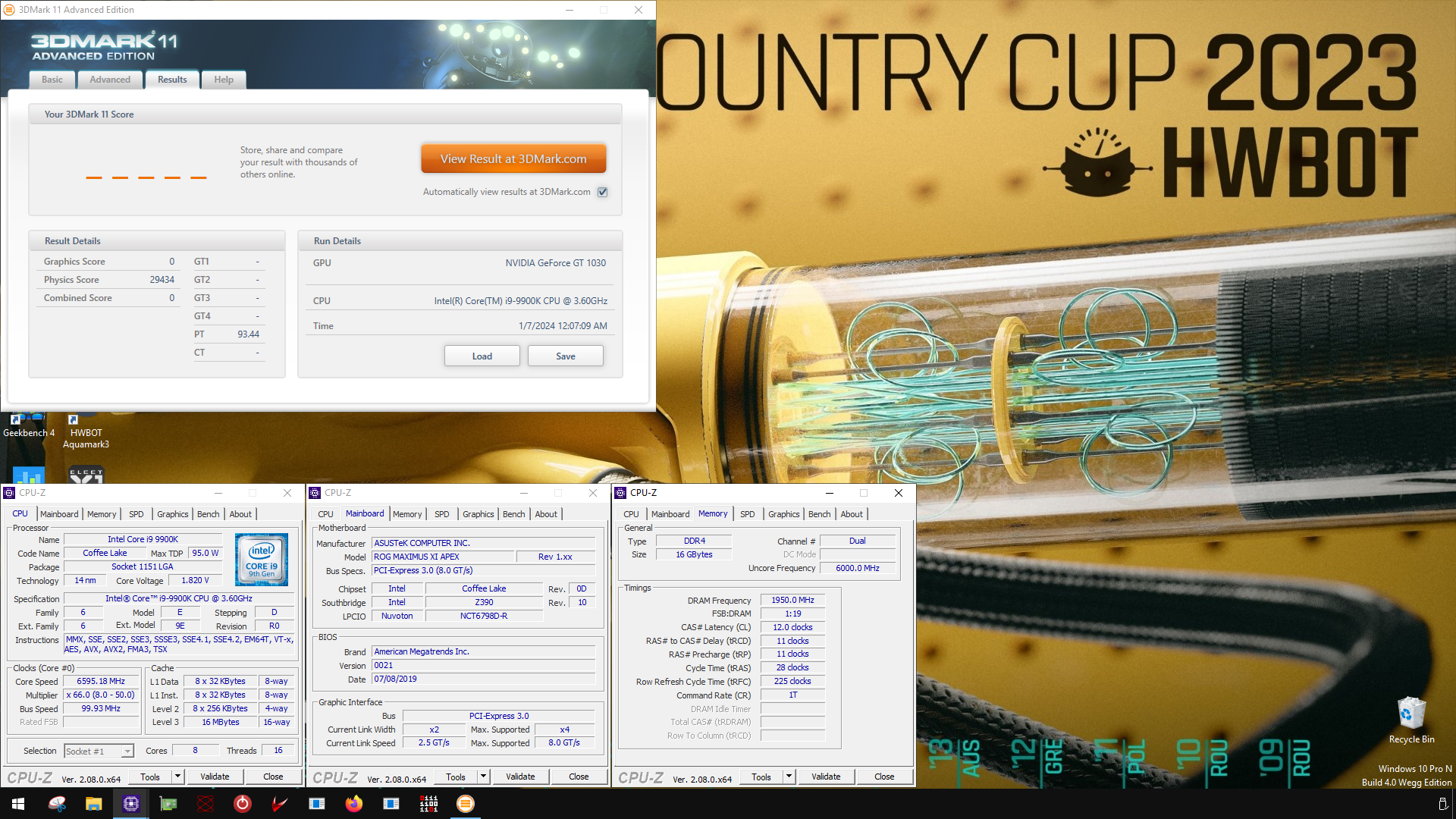This screenshot has width=1456, height=819.
Task: Click the DRAM Frequency value 1950.0 MHz
Action: tap(792, 600)
